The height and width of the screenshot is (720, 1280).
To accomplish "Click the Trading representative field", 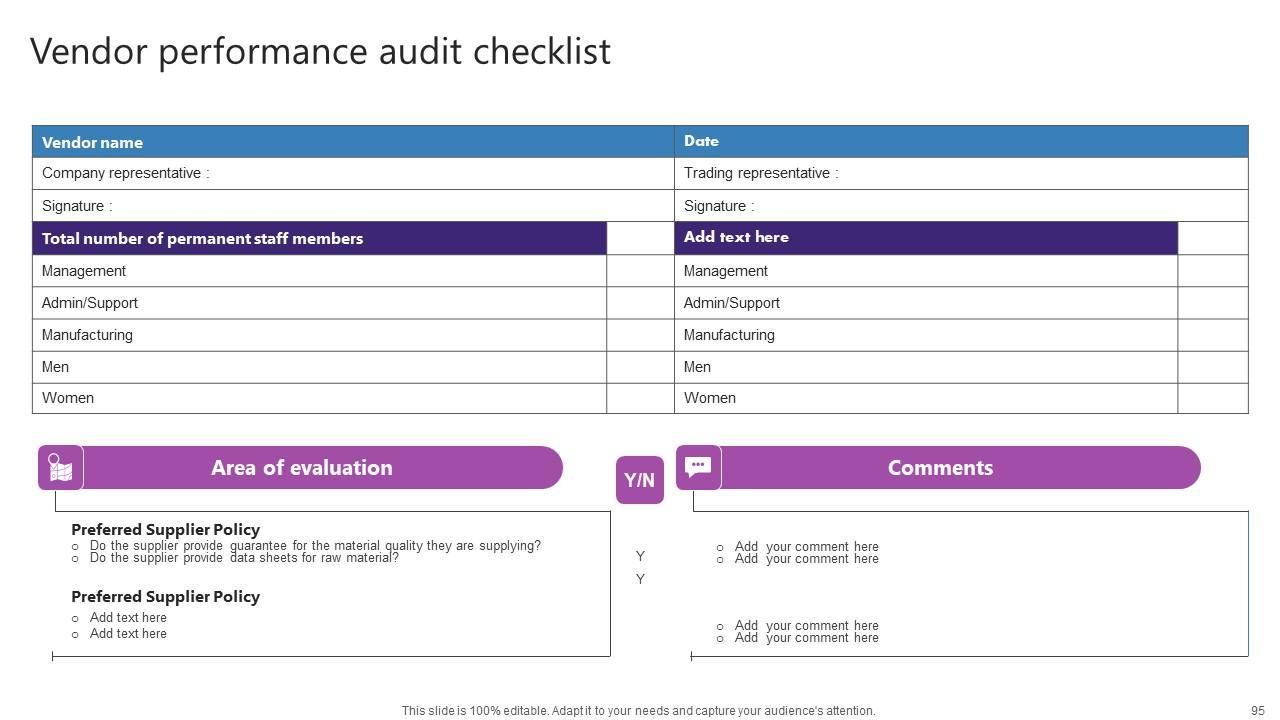I will 961,173.
